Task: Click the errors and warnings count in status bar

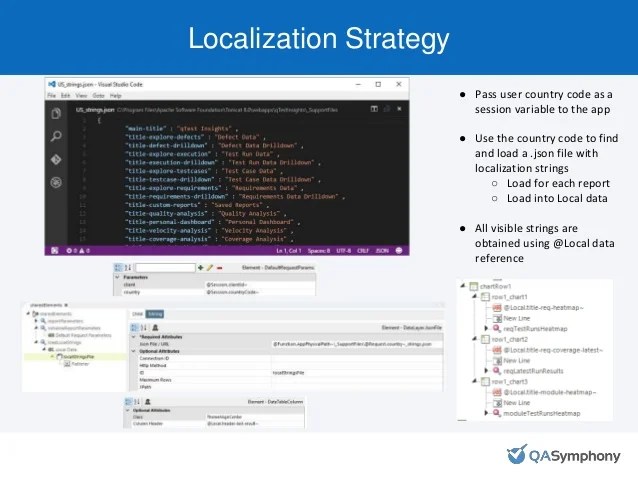Action: [x=78, y=251]
